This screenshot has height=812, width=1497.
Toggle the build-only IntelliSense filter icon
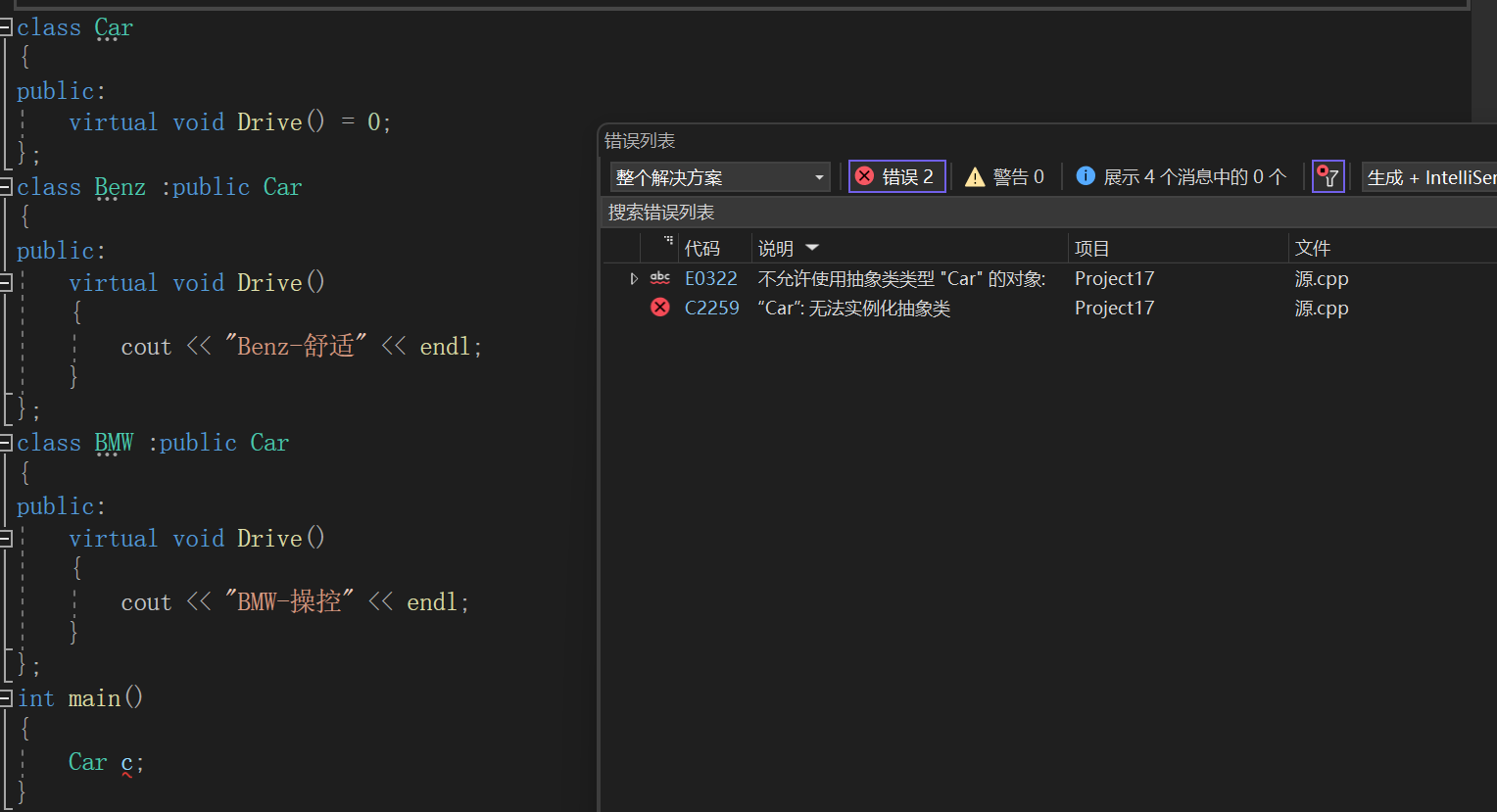(x=1328, y=176)
